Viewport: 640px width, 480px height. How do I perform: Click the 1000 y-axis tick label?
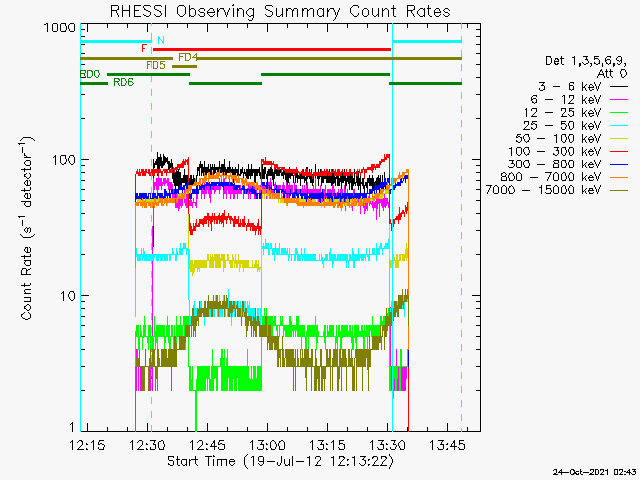60,28
